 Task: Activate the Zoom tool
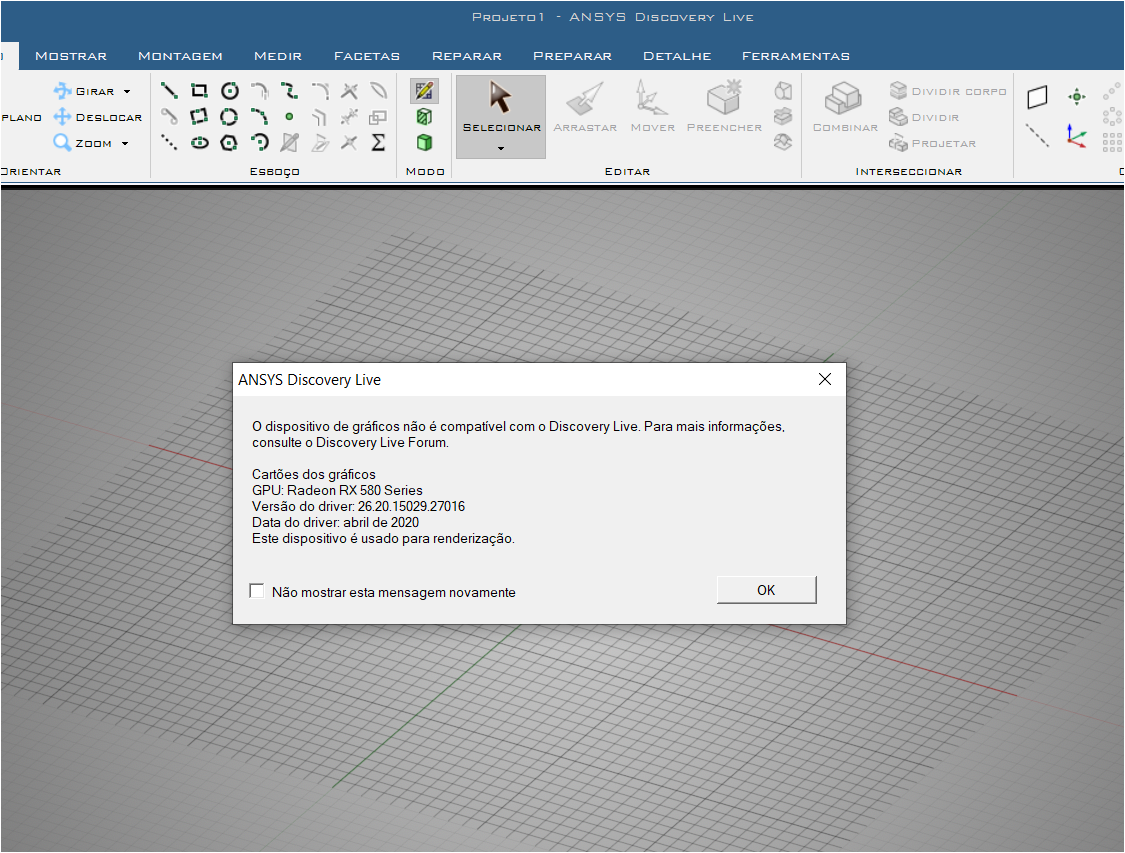[x=83, y=143]
